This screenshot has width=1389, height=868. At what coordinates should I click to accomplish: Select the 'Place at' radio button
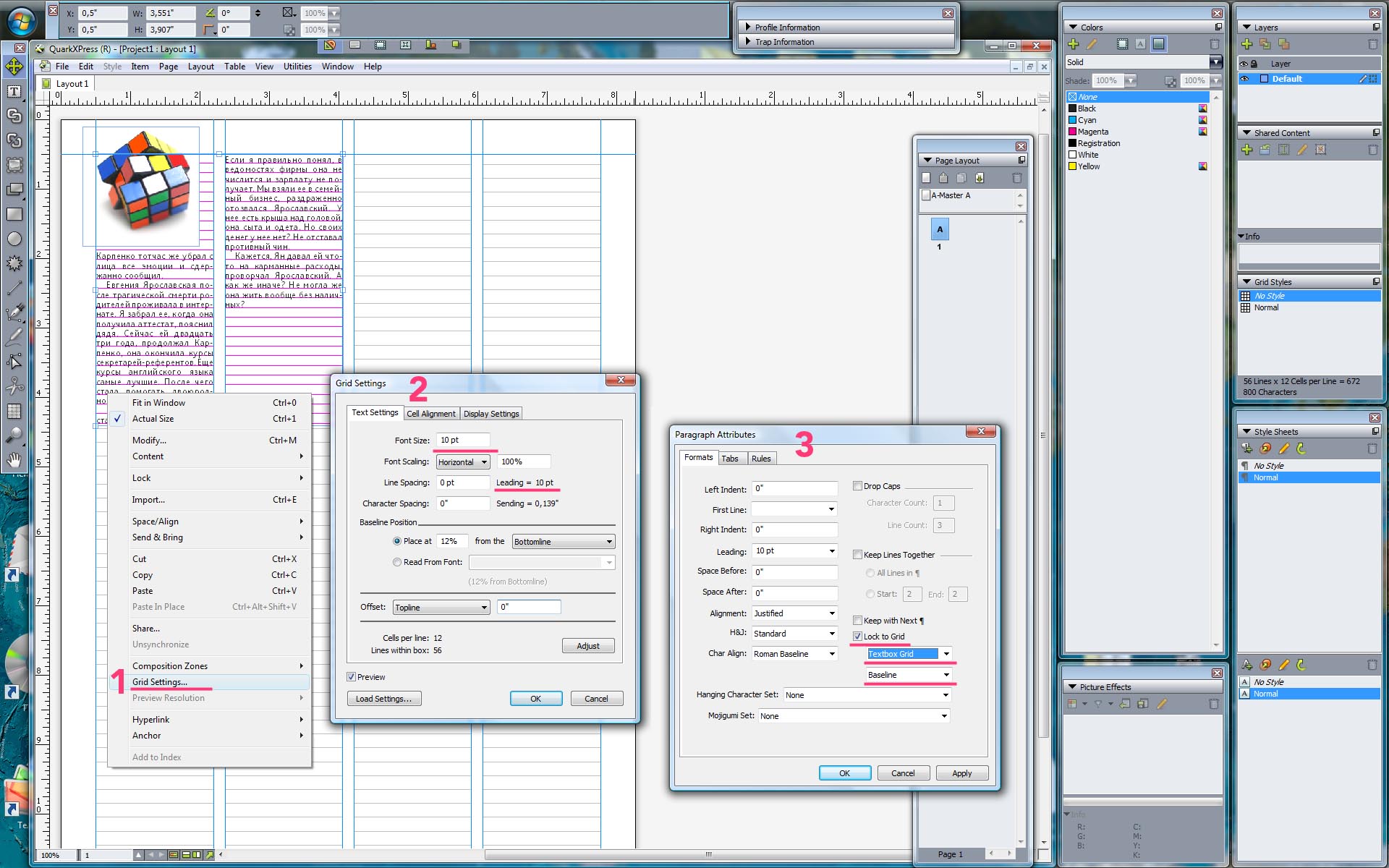point(396,541)
